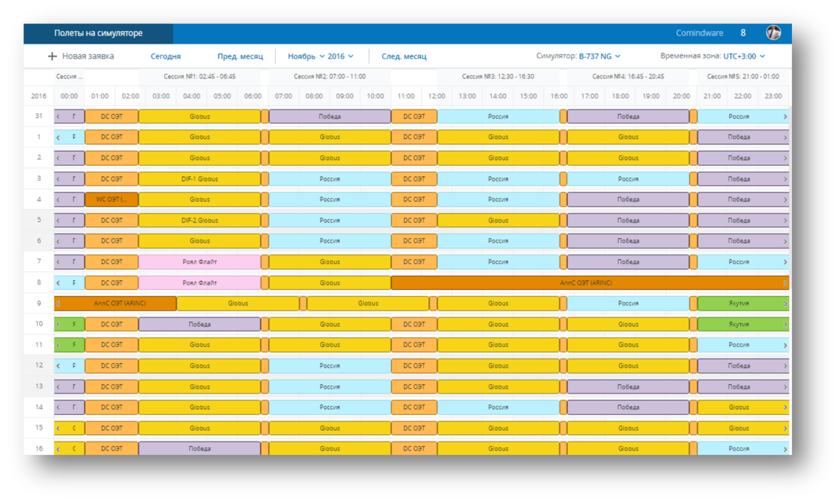Viewport: 840px width, 503px height.
Task: Go to next month via След. месяц
Action: pos(404,57)
